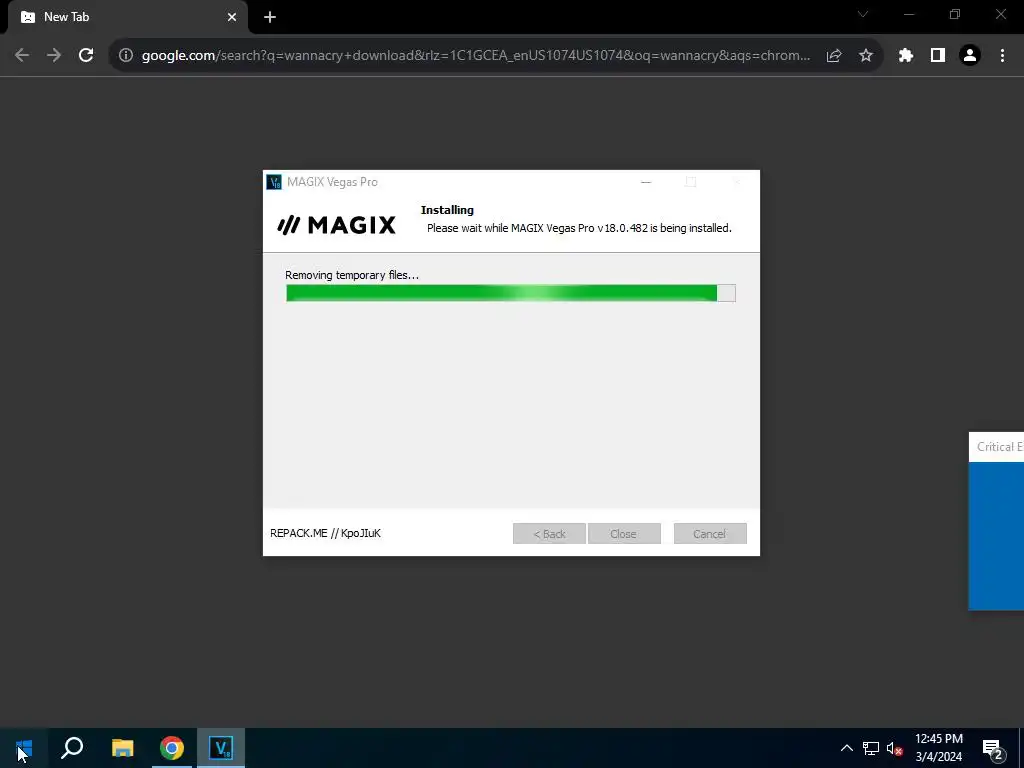Click the installation progress bar
This screenshot has height=768, width=1024.
pos(511,293)
